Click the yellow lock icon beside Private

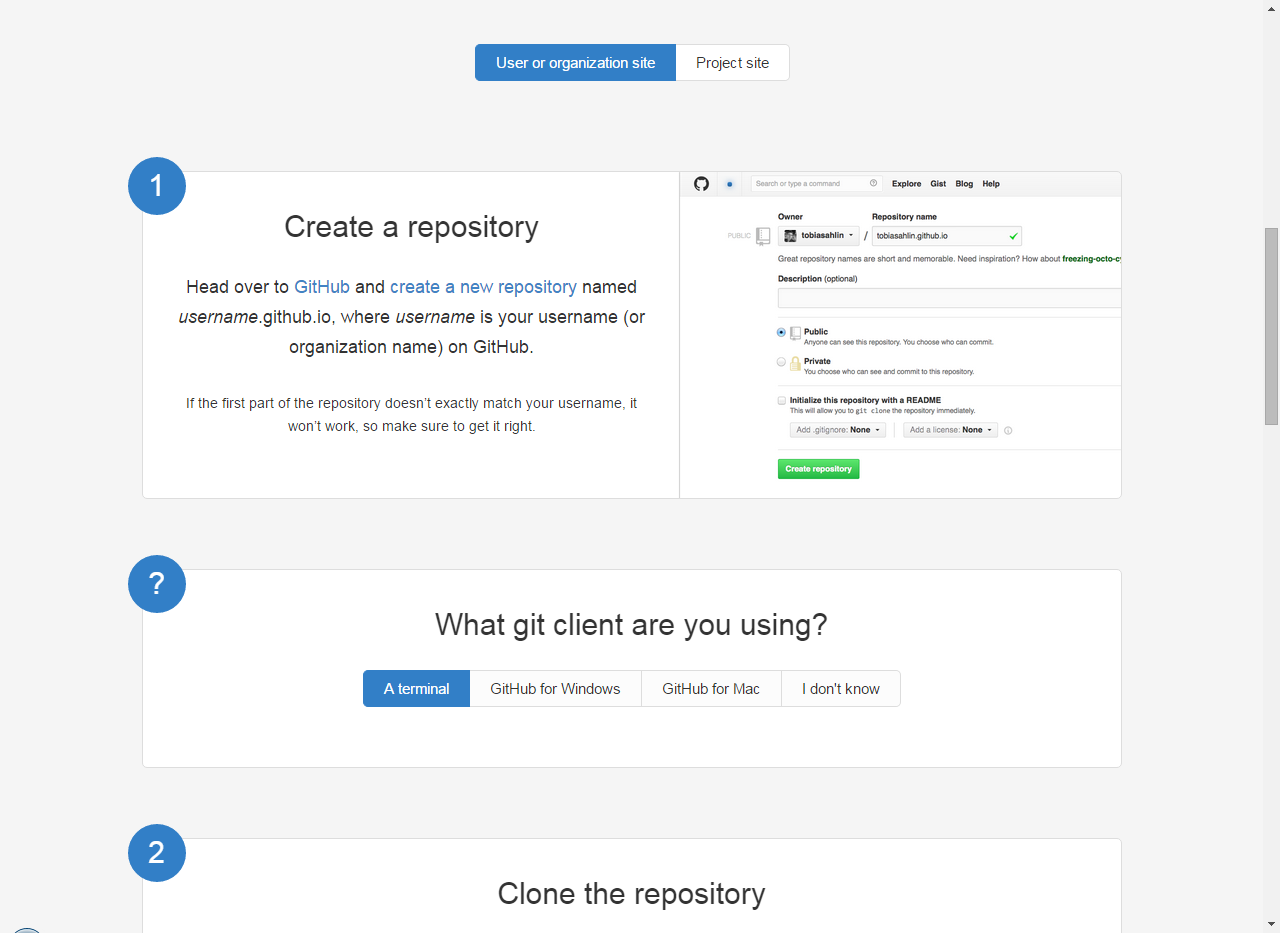pyautogui.click(x=795, y=363)
